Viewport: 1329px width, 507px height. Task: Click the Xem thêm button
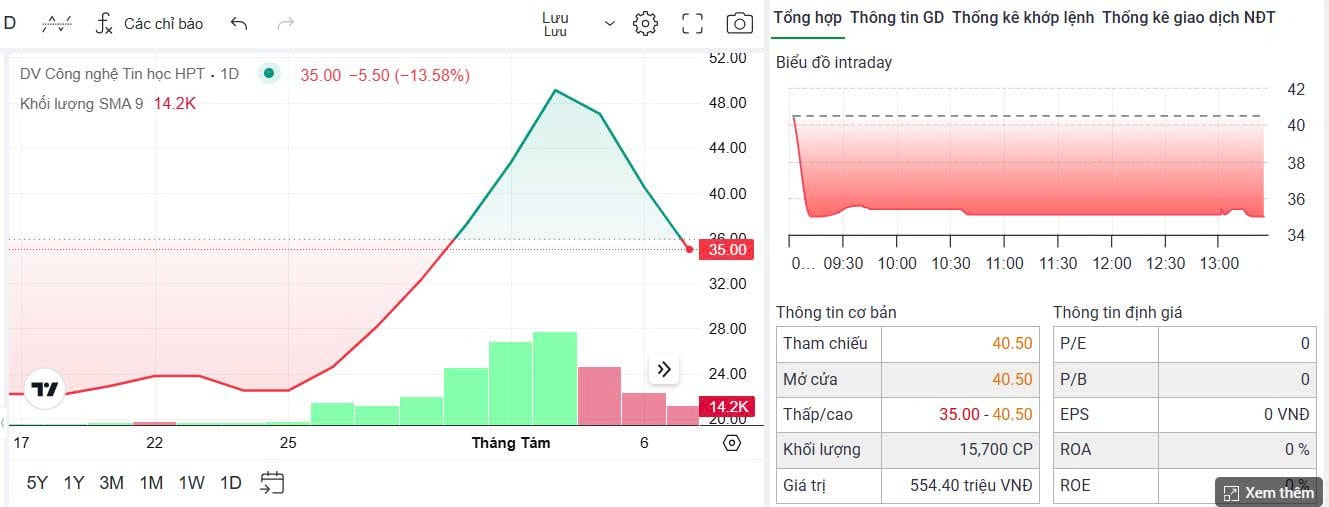pos(1268,492)
